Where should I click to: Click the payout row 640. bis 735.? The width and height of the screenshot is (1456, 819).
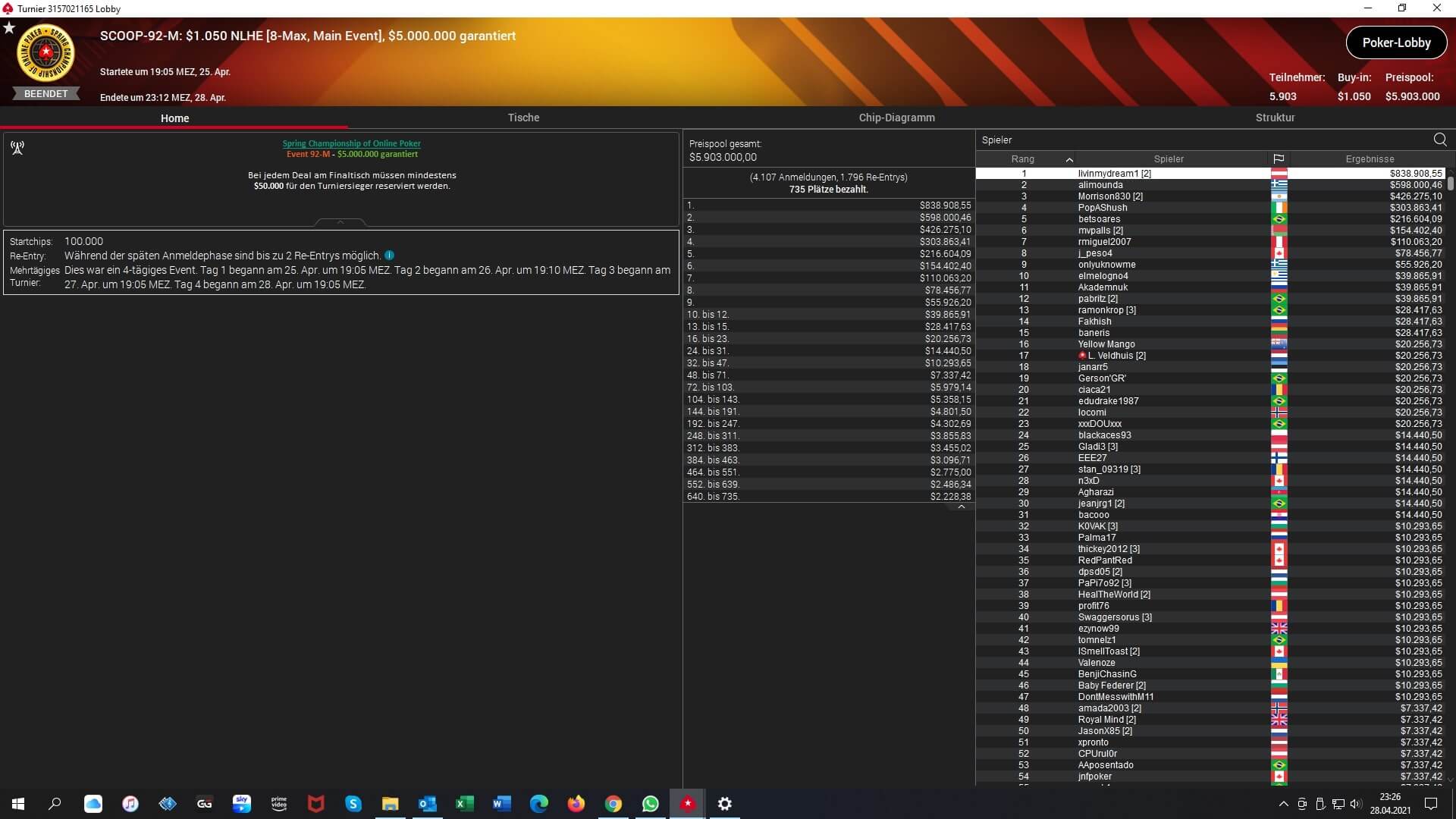coord(828,497)
